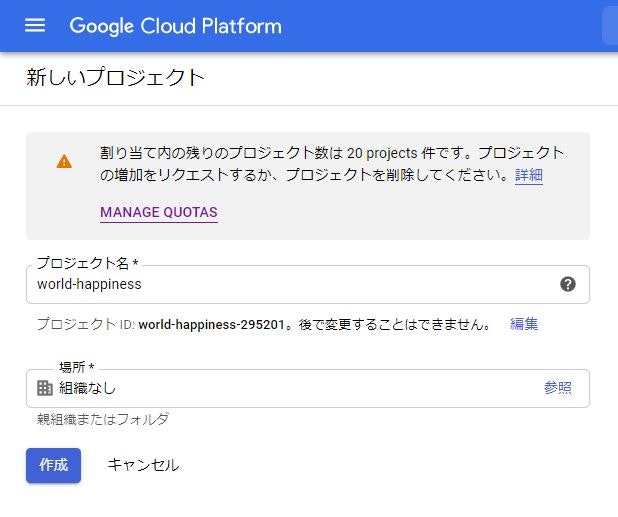Click the Google Cloud Platform logo text
This screenshot has height=517, width=618.
pos(176,26)
